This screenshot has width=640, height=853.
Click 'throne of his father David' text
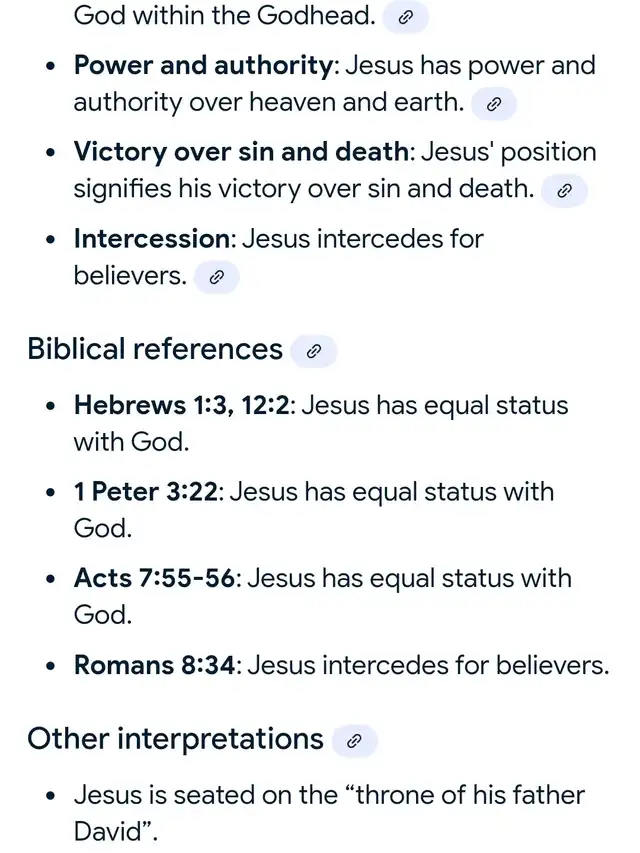pos(329,813)
